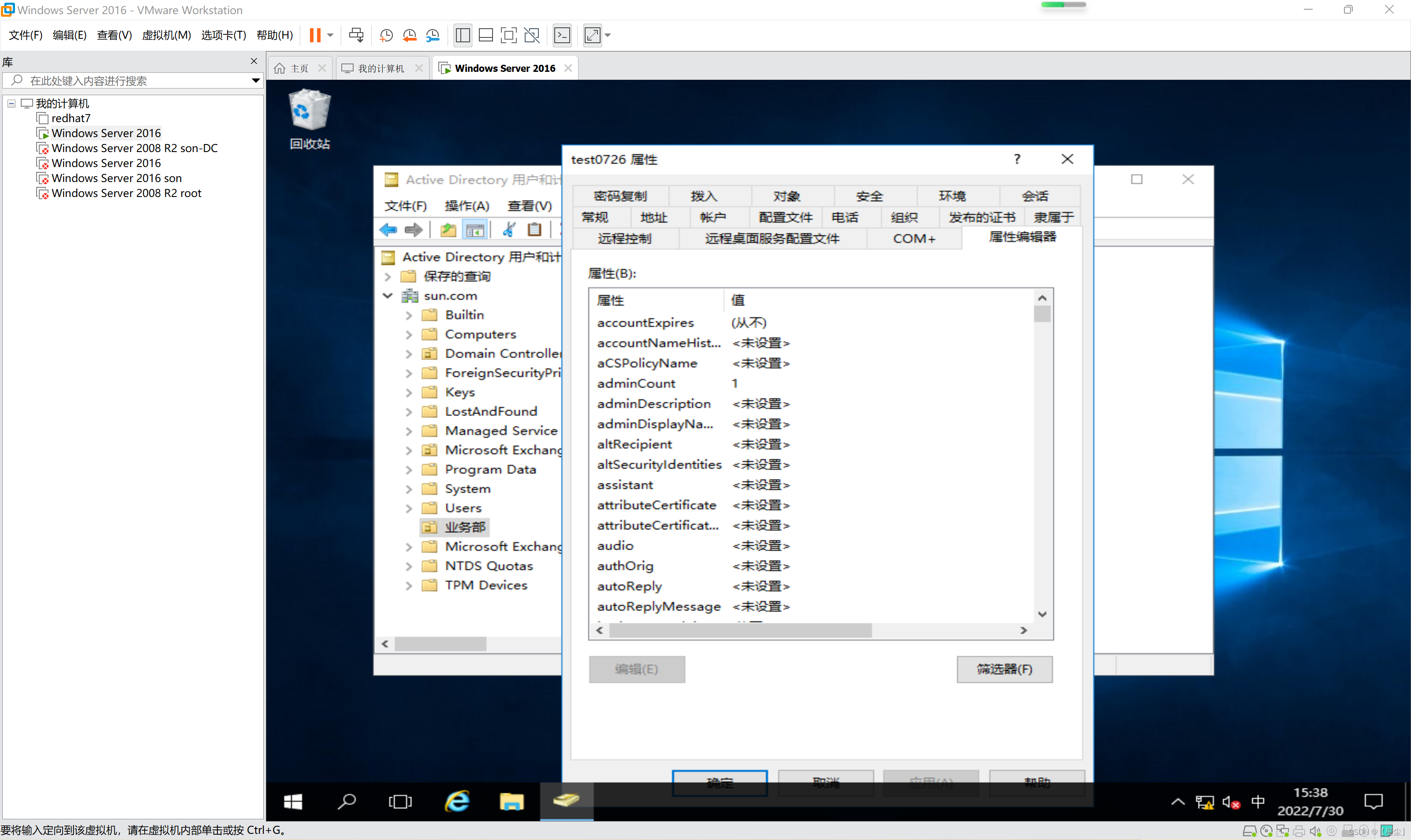
Task: Click the 帮助 button
Action: (x=1037, y=783)
